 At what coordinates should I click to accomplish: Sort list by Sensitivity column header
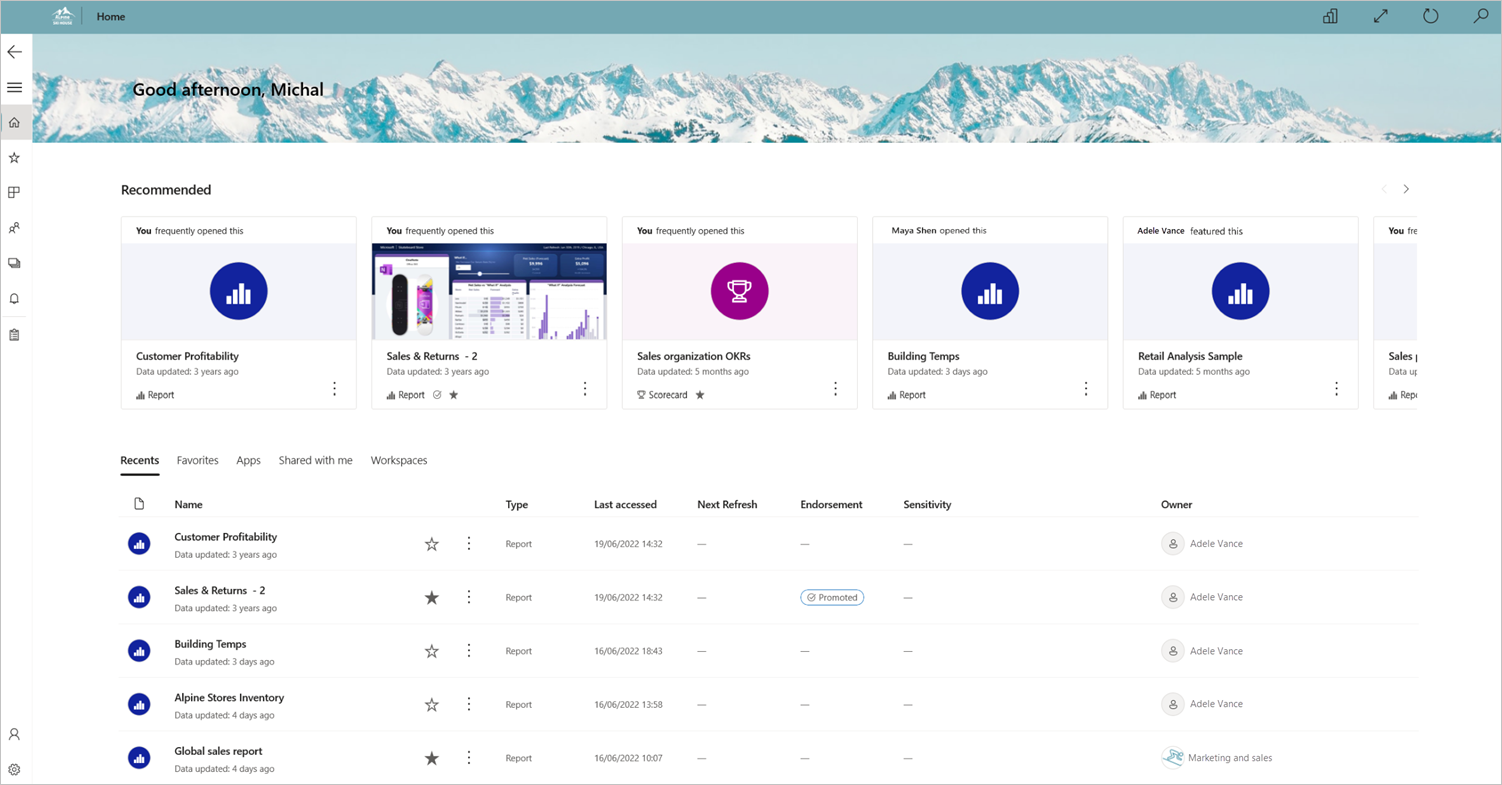(927, 505)
